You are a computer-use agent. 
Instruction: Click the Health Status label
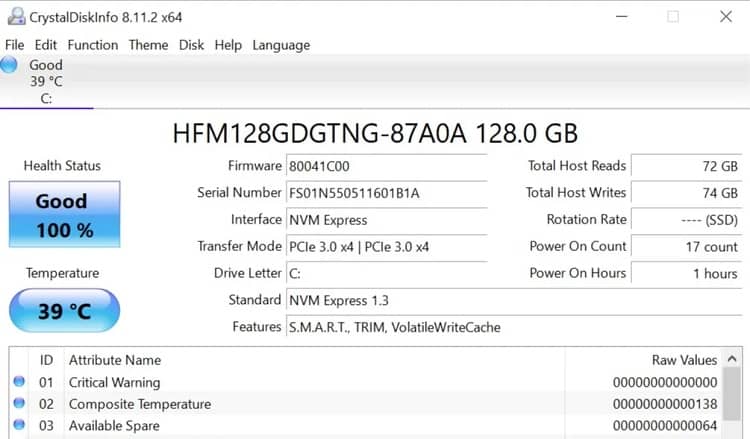coord(62,165)
